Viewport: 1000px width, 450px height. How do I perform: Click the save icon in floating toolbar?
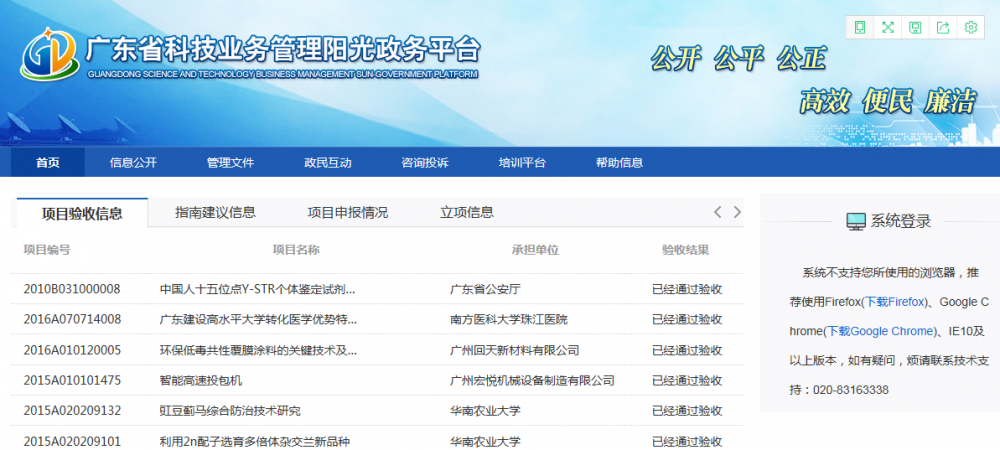point(915,28)
